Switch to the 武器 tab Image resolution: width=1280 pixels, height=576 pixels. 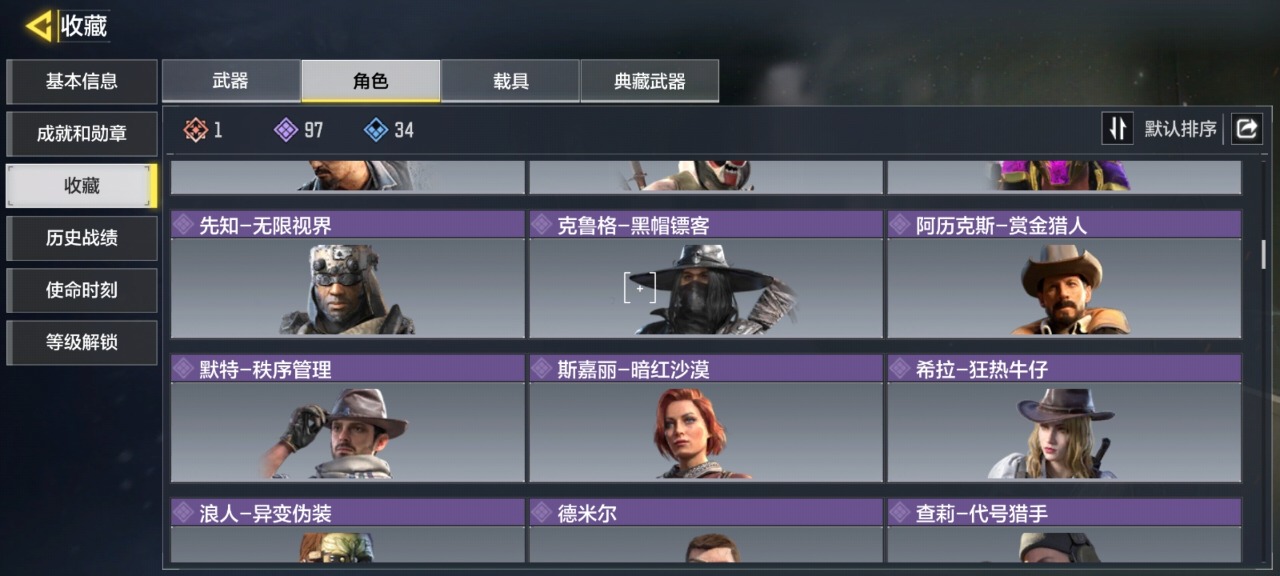pos(231,81)
